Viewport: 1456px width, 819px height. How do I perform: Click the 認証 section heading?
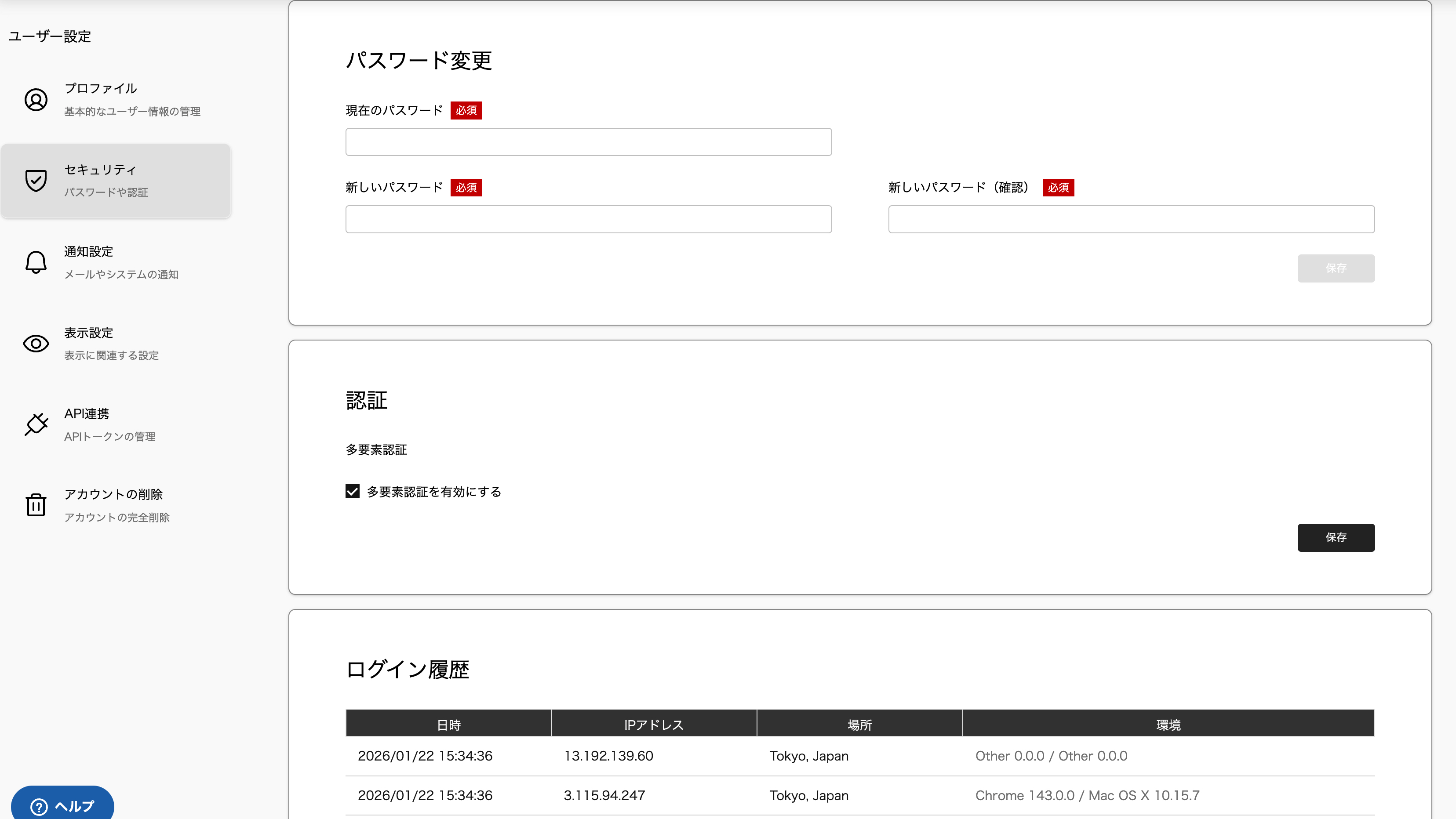tap(366, 400)
